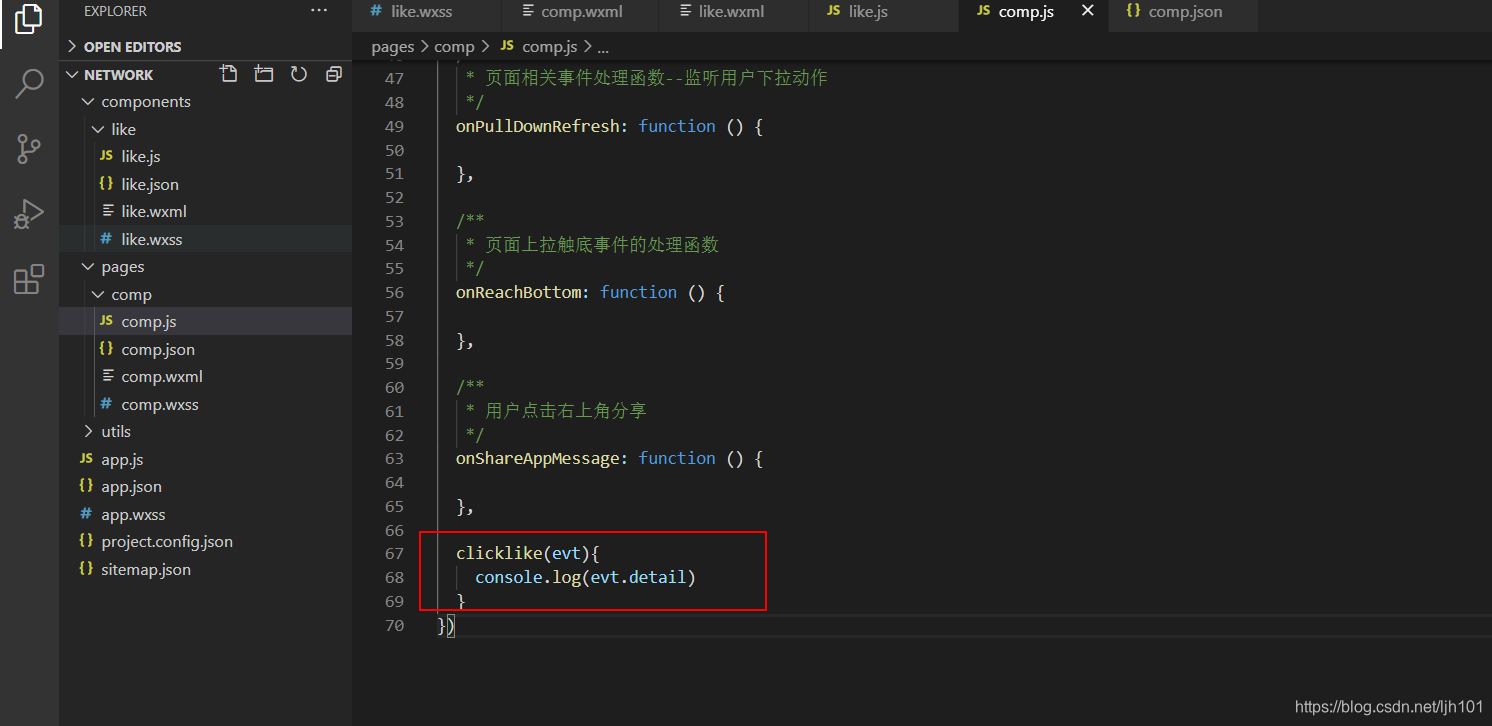Viewport: 1492px width, 726px height.
Task: Place cursor on onShareAppMessage
Action: pos(538,458)
